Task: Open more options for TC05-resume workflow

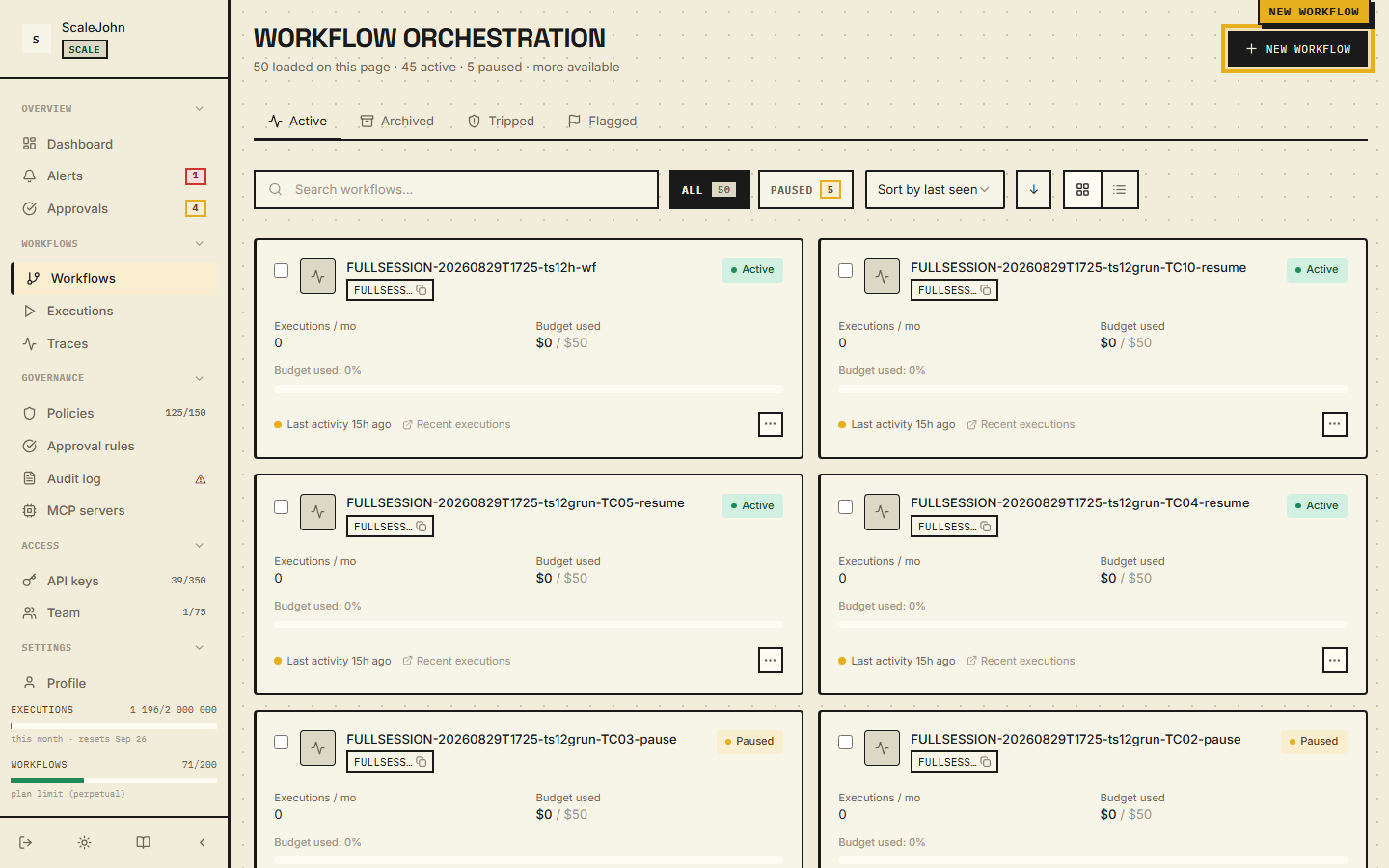Action: pos(771,661)
